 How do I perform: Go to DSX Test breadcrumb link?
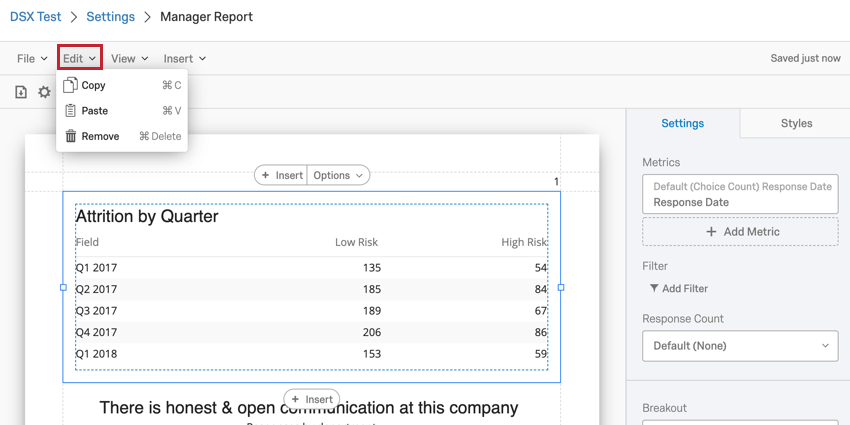(x=36, y=17)
